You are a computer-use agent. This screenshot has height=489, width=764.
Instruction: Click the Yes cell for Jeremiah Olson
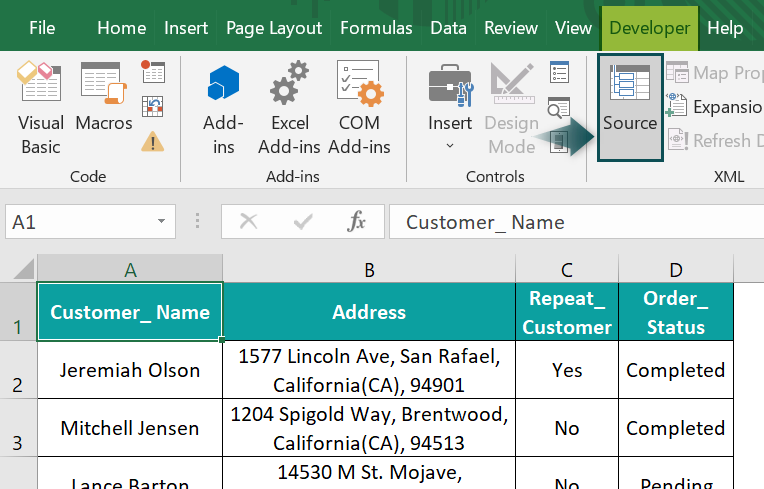(x=567, y=370)
